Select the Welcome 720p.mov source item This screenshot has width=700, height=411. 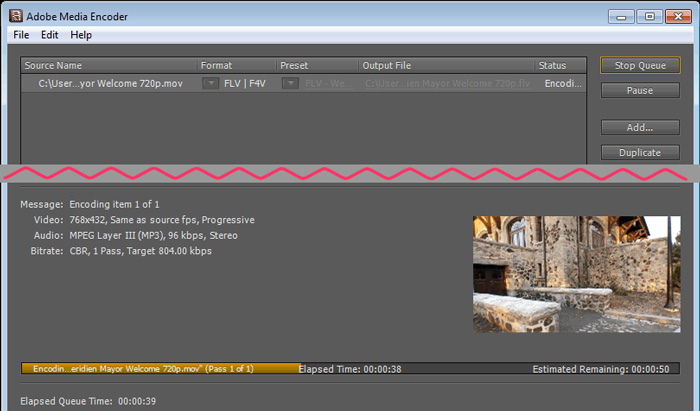tap(110, 84)
